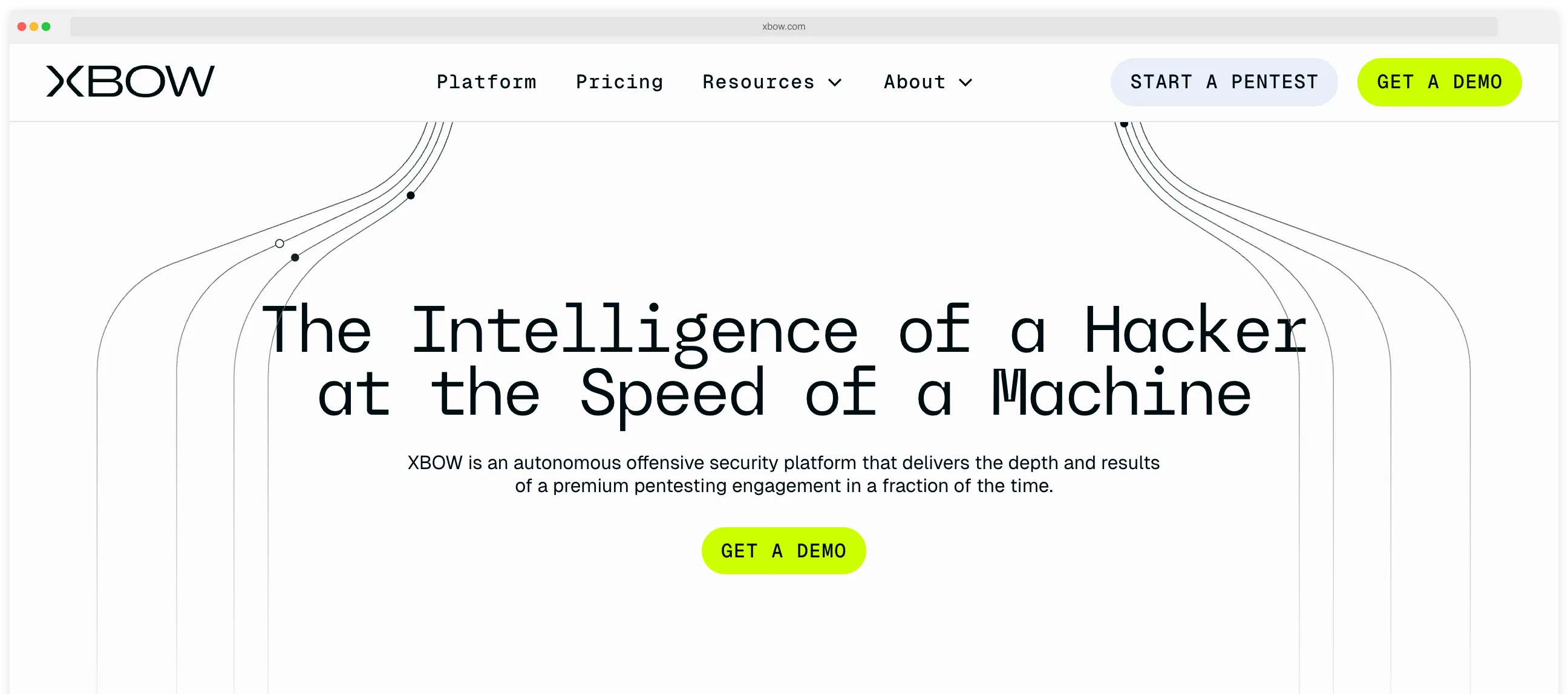Image resolution: width=1568 pixels, height=694 pixels.
Task: Click the START A PENTEST button
Action: tap(1223, 82)
